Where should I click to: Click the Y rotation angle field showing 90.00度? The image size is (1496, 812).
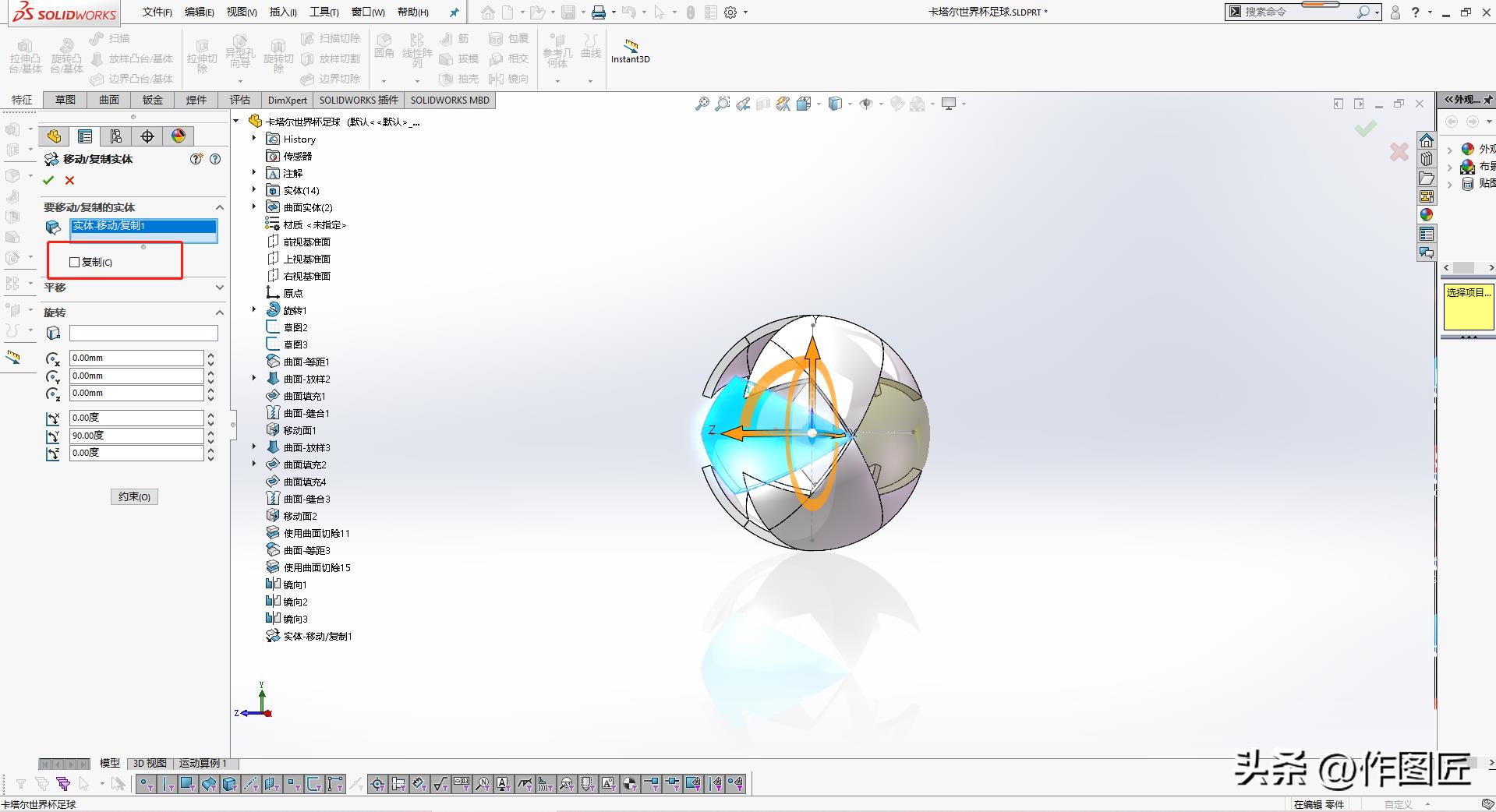click(136, 436)
